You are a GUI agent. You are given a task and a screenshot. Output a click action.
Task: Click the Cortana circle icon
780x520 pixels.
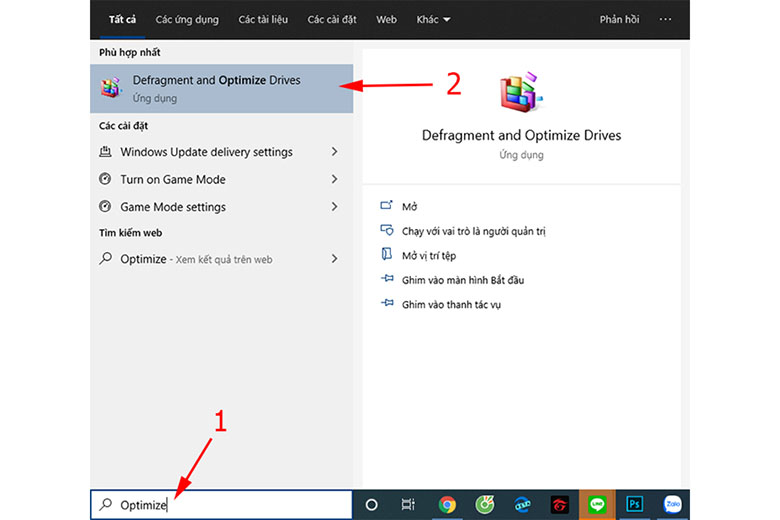coord(371,505)
